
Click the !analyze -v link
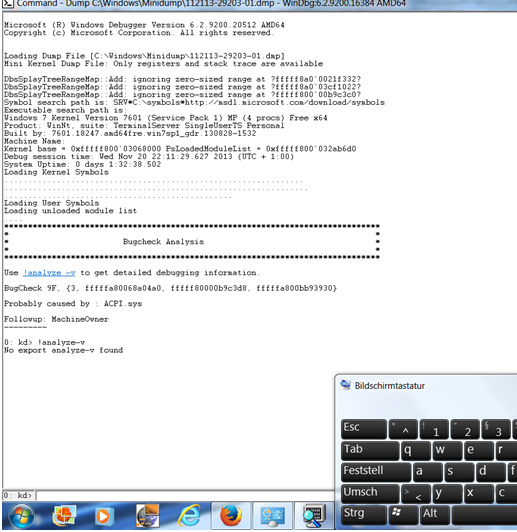point(50,273)
